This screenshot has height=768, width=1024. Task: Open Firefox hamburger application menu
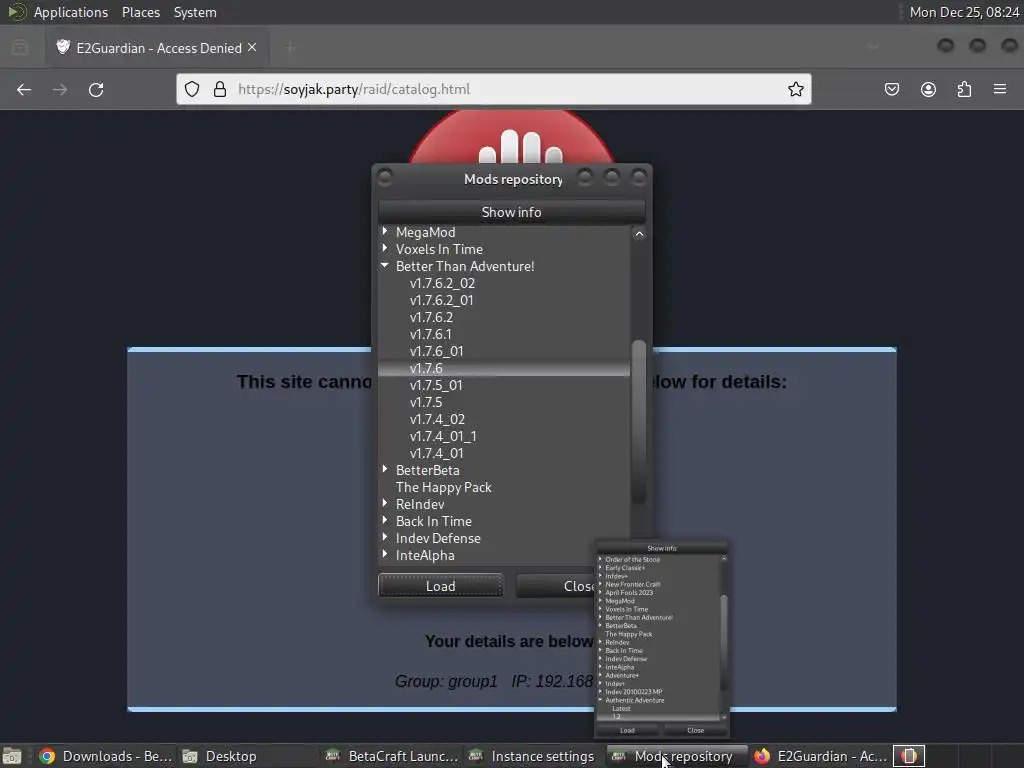(x=1000, y=89)
